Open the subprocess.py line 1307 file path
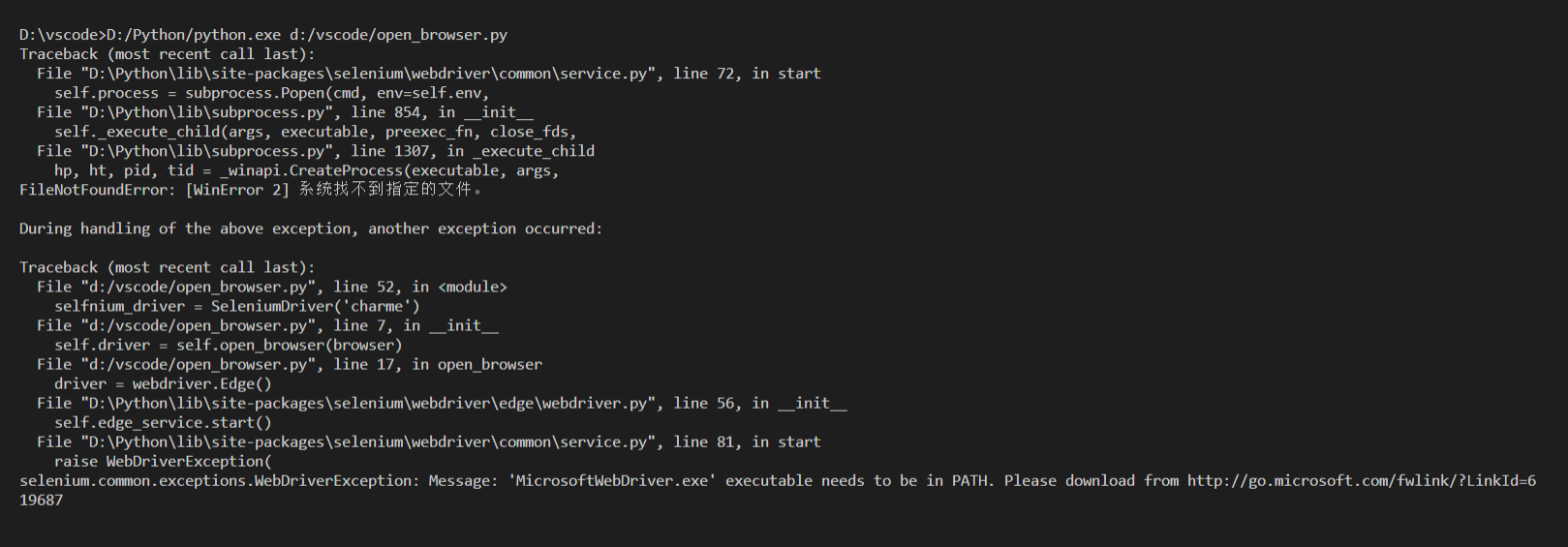 [207, 151]
